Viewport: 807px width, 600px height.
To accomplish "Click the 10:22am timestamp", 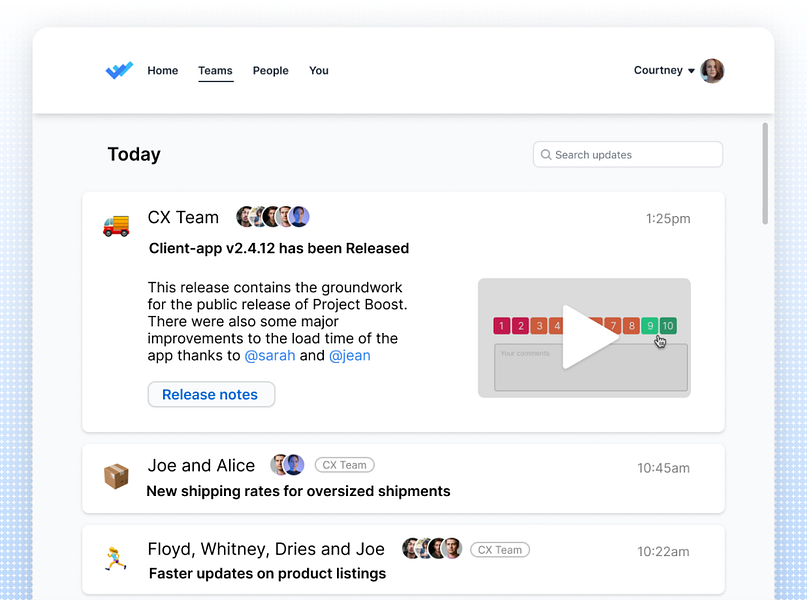I will [663, 552].
